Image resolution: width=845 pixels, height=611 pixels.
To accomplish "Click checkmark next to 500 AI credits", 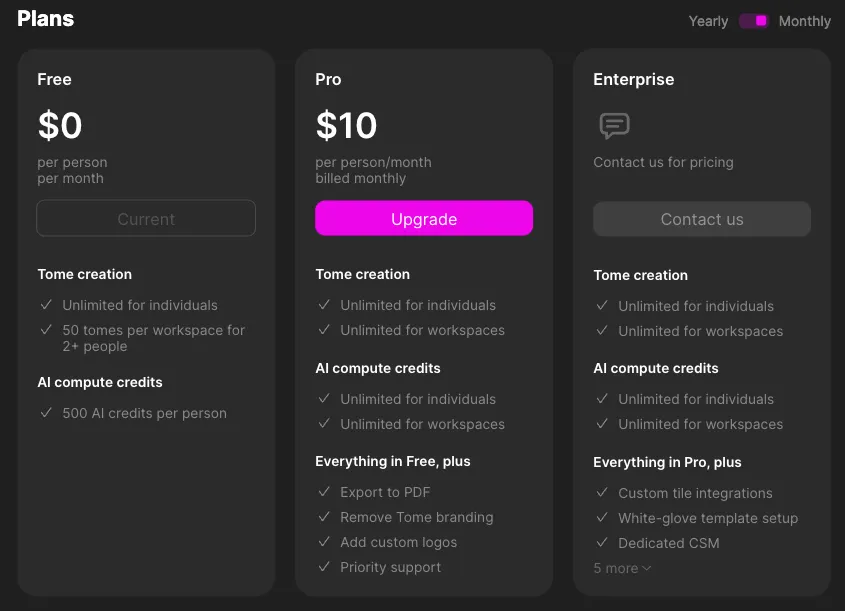I will coord(46,413).
